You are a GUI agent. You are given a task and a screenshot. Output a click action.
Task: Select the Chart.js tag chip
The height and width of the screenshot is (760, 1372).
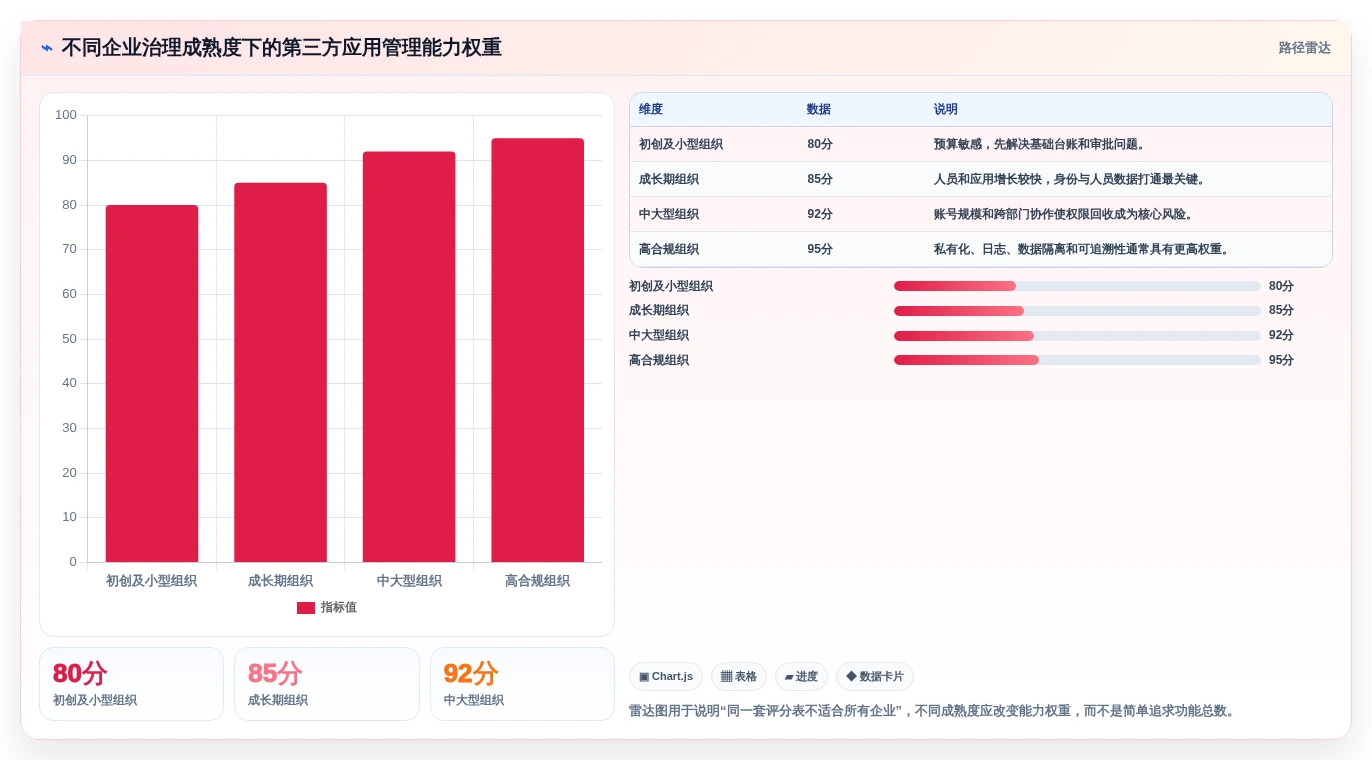pos(666,677)
